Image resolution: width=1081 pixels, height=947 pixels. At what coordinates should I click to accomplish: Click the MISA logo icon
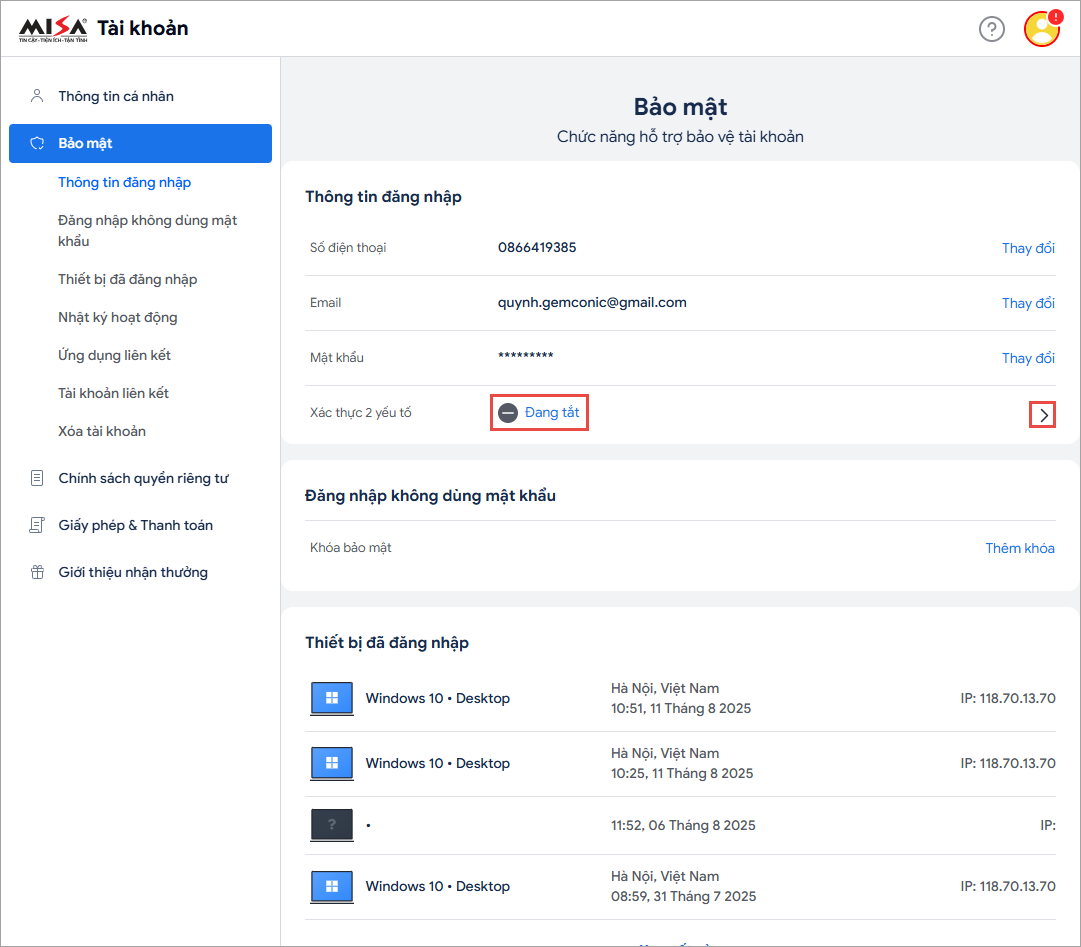pos(53,28)
